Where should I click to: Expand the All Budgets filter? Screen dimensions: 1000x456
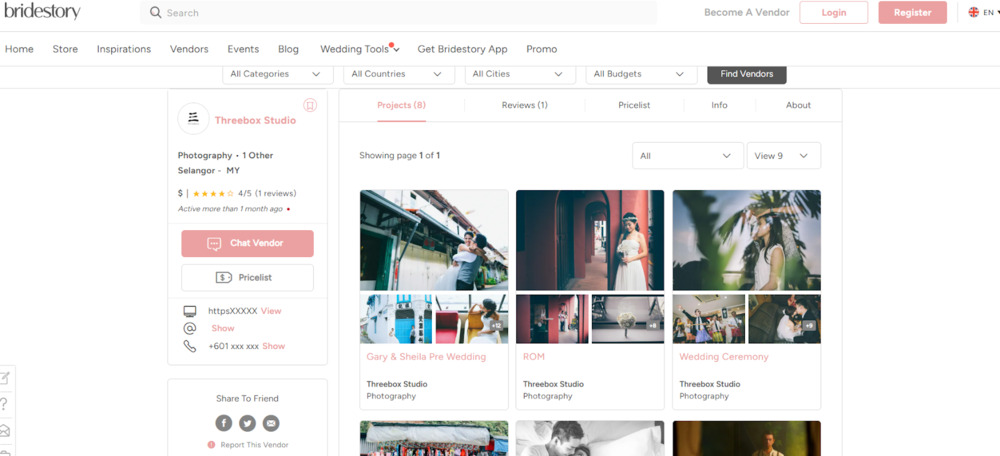pyautogui.click(x=640, y=74)
